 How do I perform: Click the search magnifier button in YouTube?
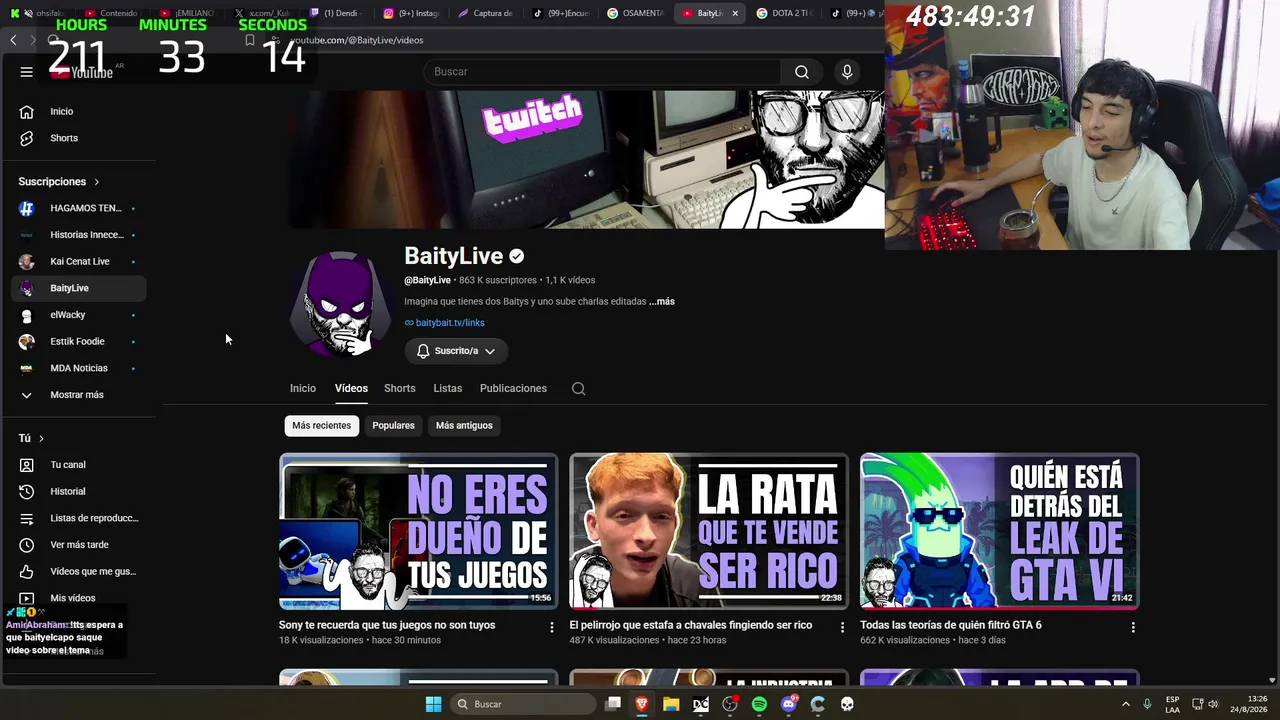click(x=802, y=72)
